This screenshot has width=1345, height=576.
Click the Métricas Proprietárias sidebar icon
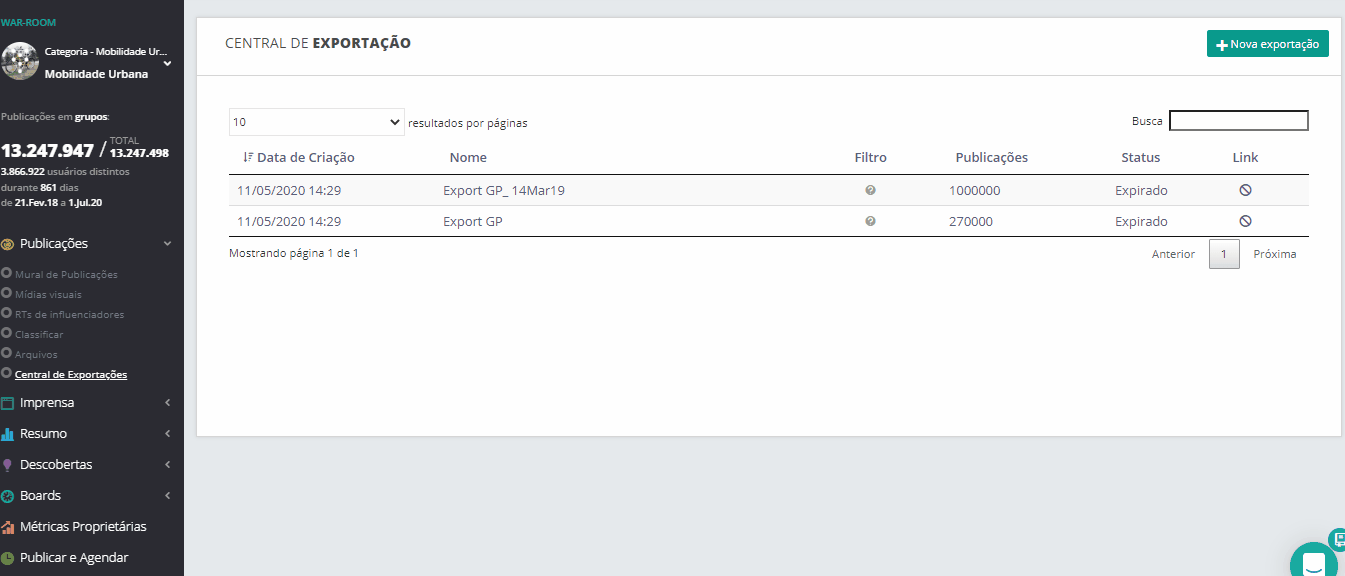8,527
